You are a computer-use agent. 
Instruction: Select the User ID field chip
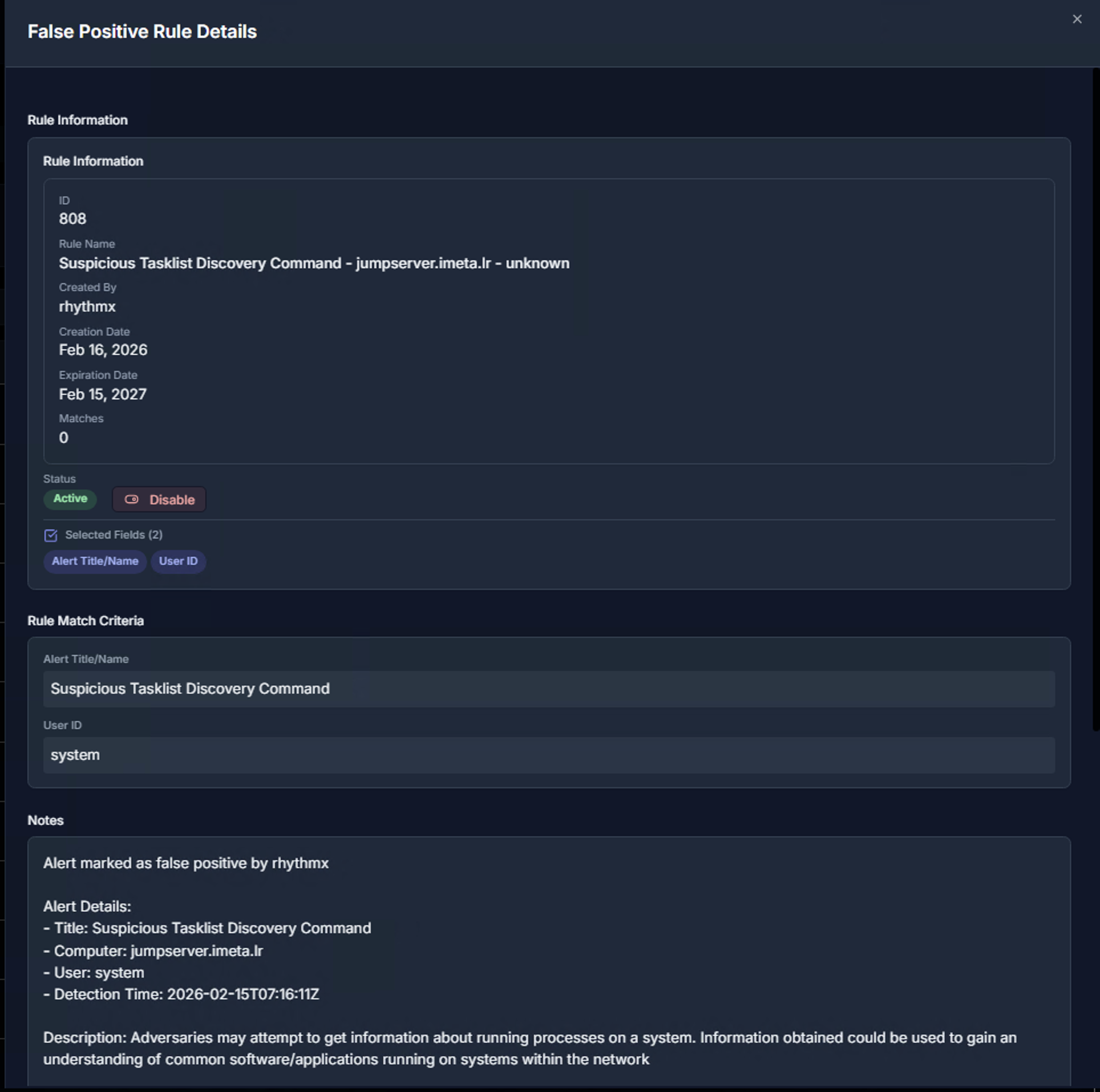tap(178, 561)
